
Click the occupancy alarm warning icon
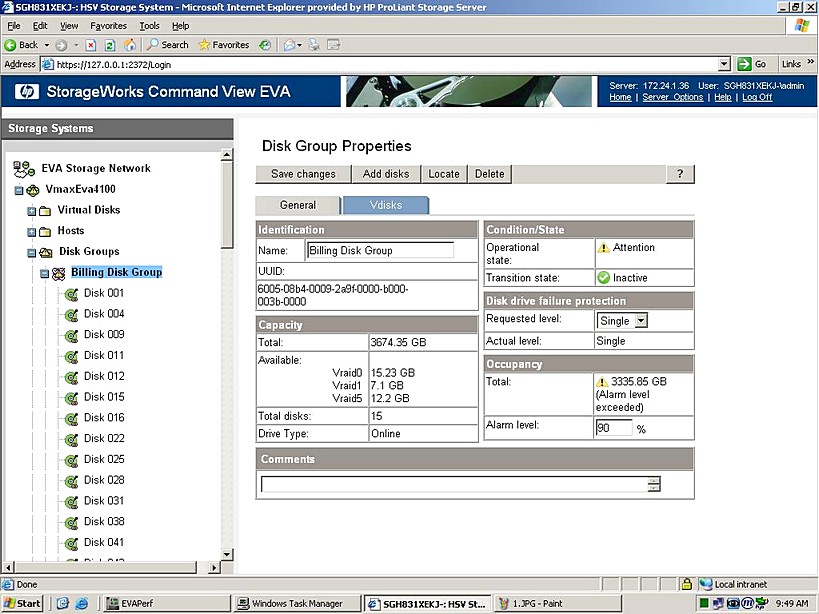point(602,382)
